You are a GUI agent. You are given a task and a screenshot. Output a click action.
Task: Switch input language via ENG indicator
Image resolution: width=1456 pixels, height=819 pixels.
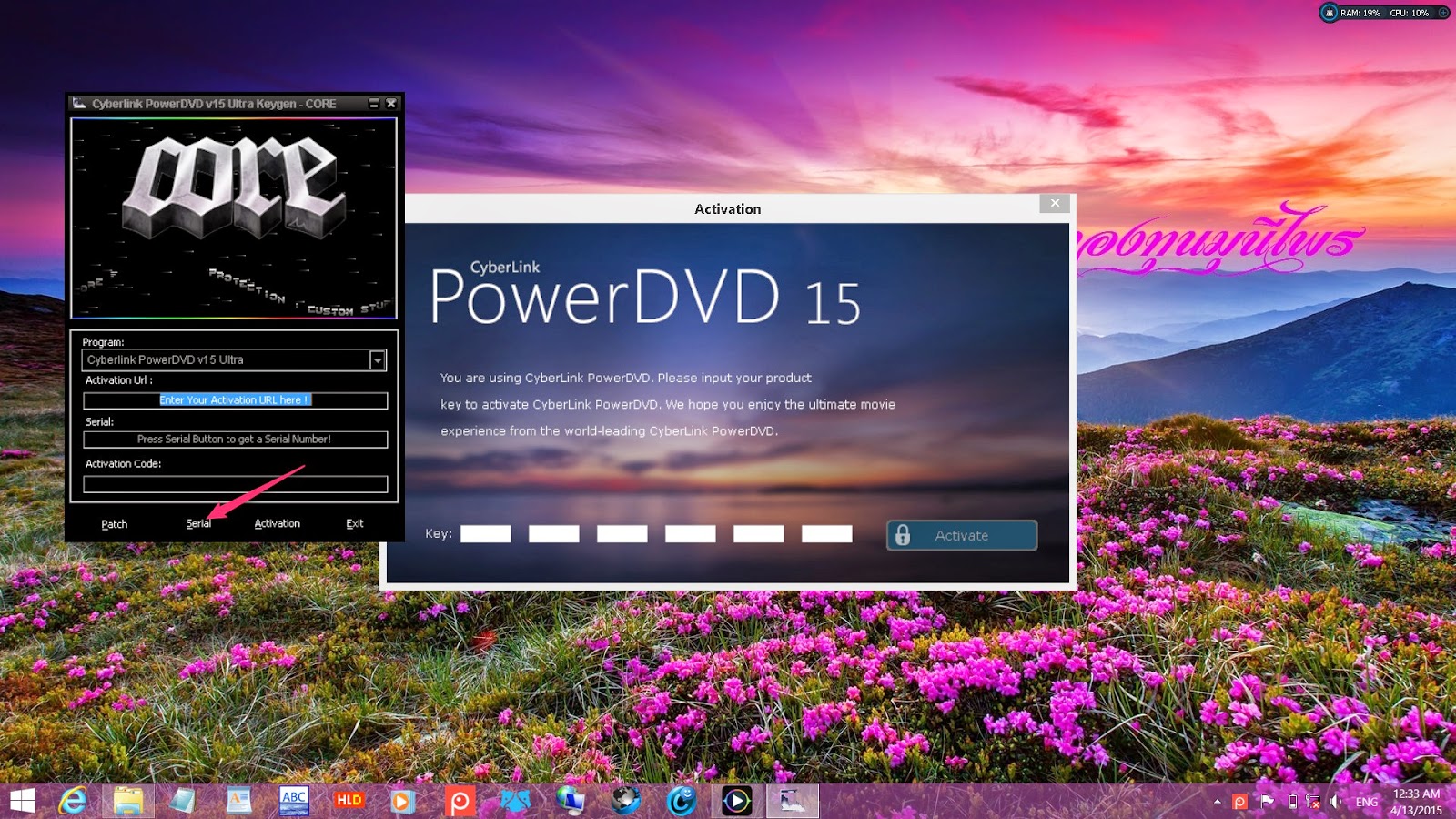coord(1367,802)
